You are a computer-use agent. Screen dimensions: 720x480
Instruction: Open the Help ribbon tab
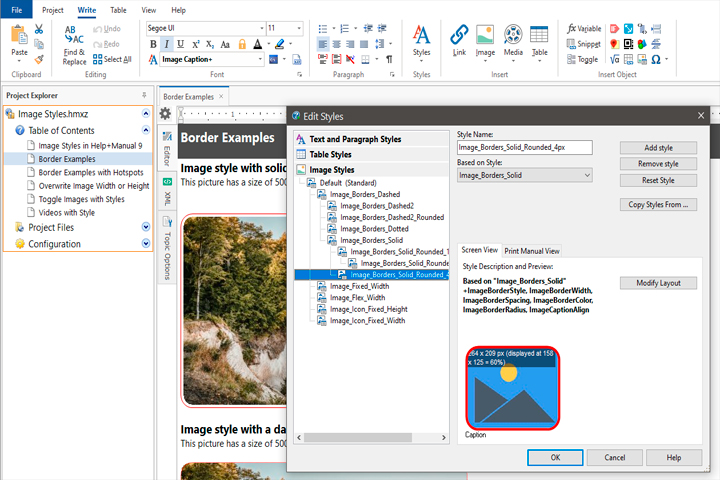[179, 10]
